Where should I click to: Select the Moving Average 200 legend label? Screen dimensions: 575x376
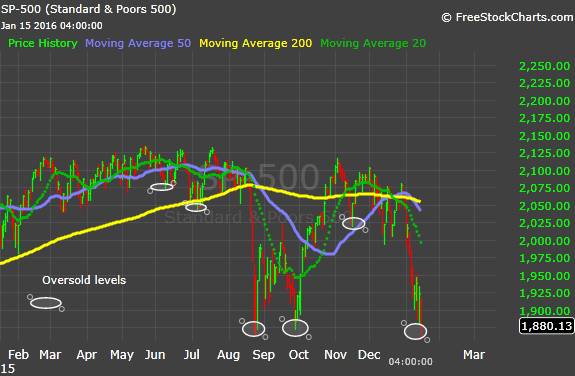pyautogui.click(x=256, y=43)
